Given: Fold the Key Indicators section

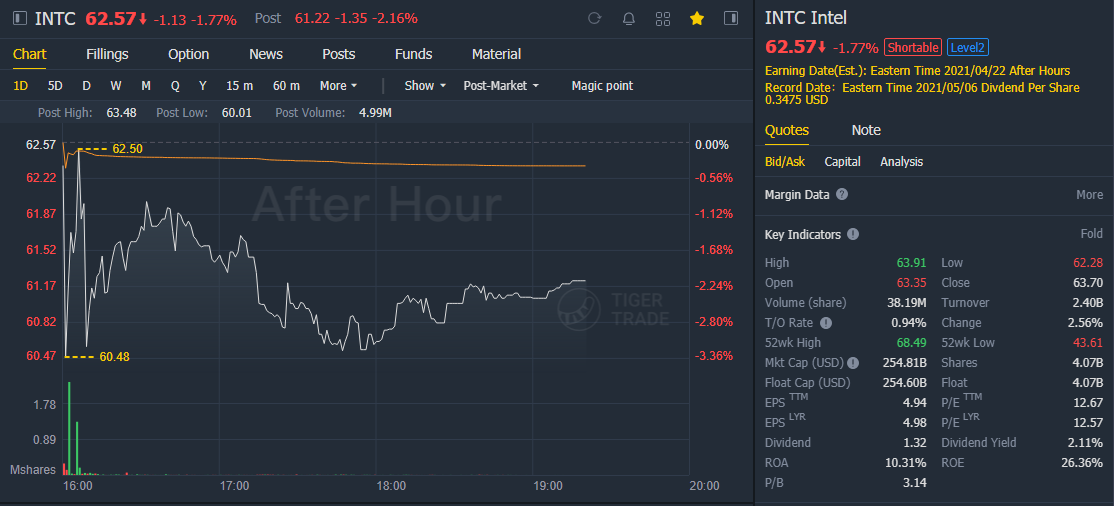Looking at the screenshot, I should pyautogui.click(x=1092, y=234).
